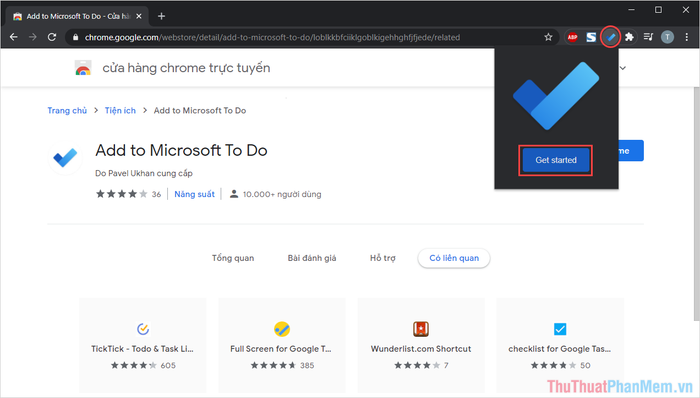This screenshot has height=398, width=700.
Task: Click the TickTick icon
Action: point(143,329)
